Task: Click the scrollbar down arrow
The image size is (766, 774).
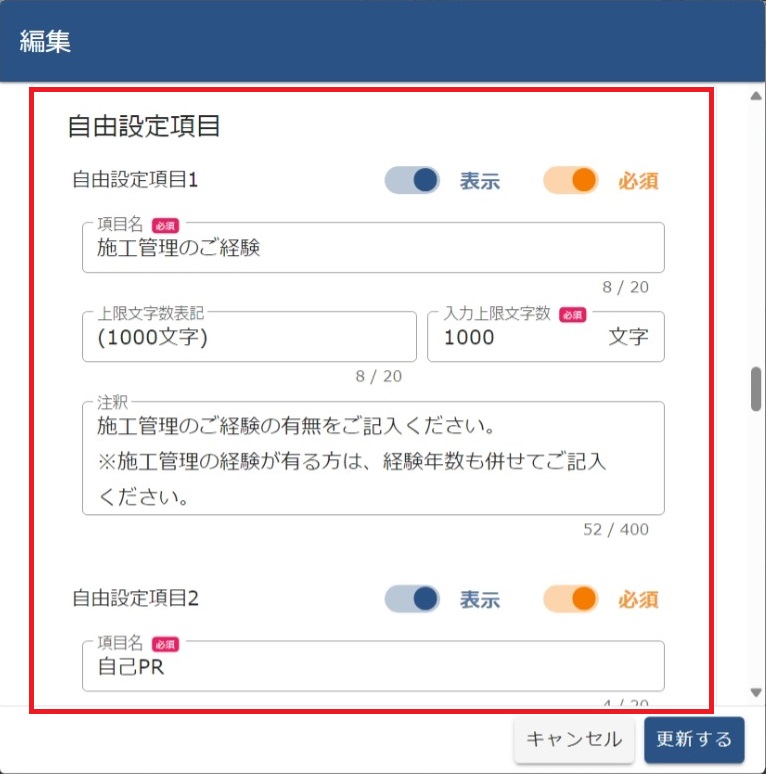Action: (x=756, y=693)
